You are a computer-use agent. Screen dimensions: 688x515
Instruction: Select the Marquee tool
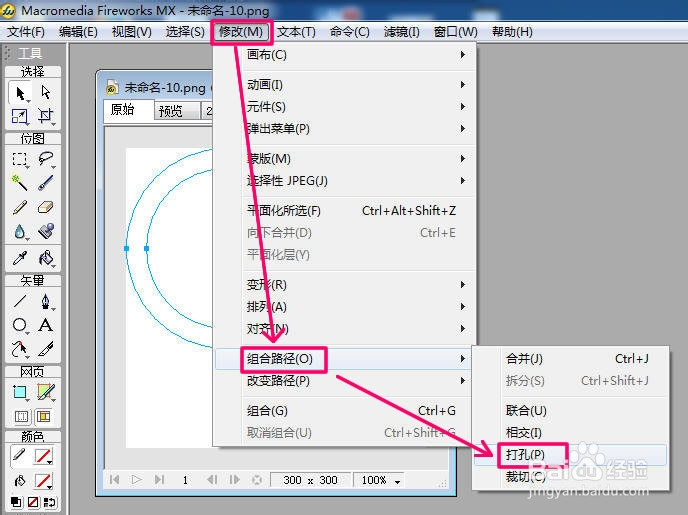[x=20, y=159]
